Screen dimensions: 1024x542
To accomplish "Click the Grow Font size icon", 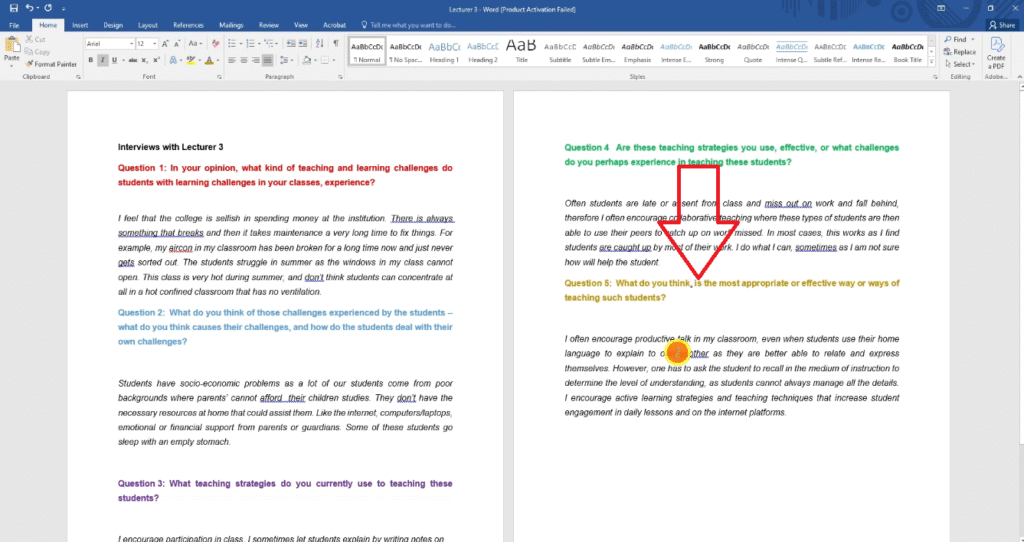I will pyautogui.click(x=167, y=44).
